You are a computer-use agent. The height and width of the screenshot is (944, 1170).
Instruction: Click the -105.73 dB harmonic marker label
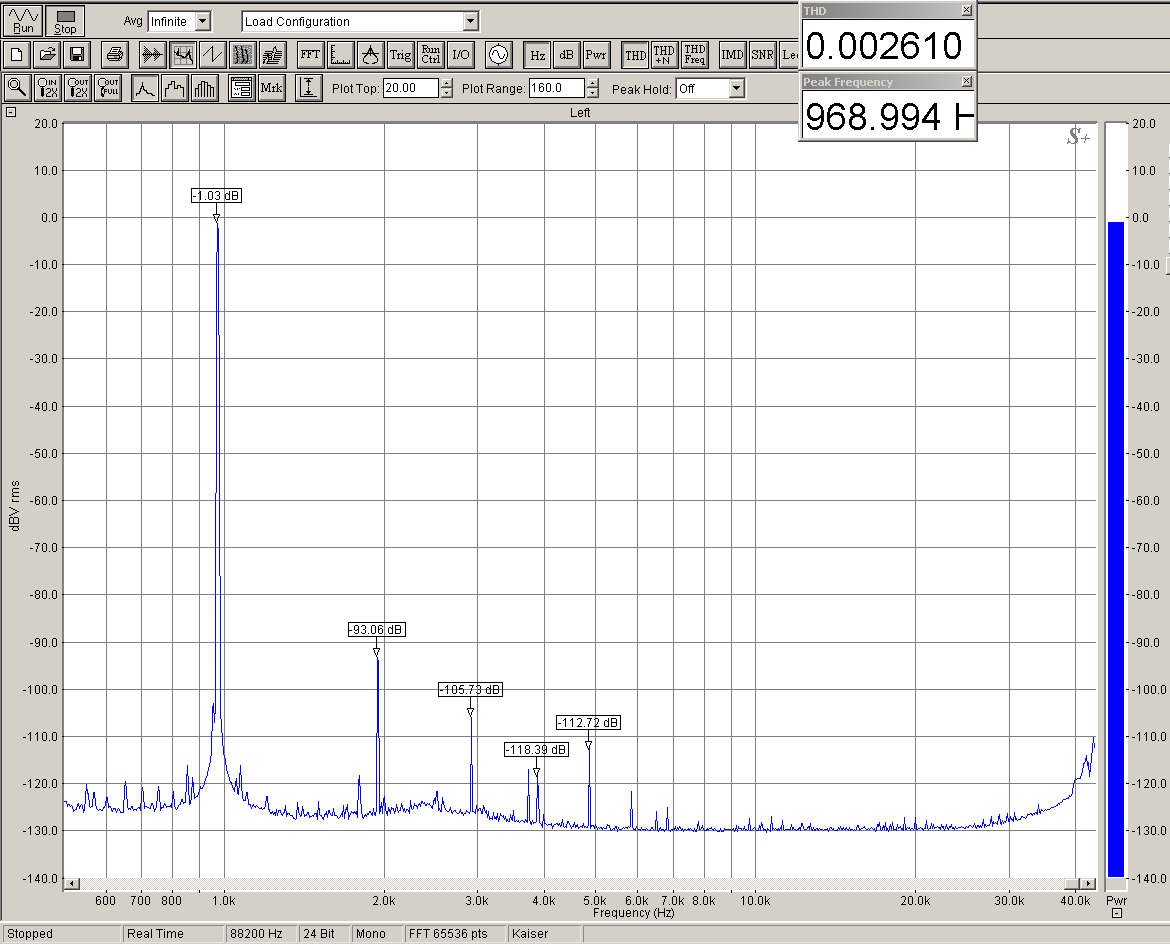(470, 690)
